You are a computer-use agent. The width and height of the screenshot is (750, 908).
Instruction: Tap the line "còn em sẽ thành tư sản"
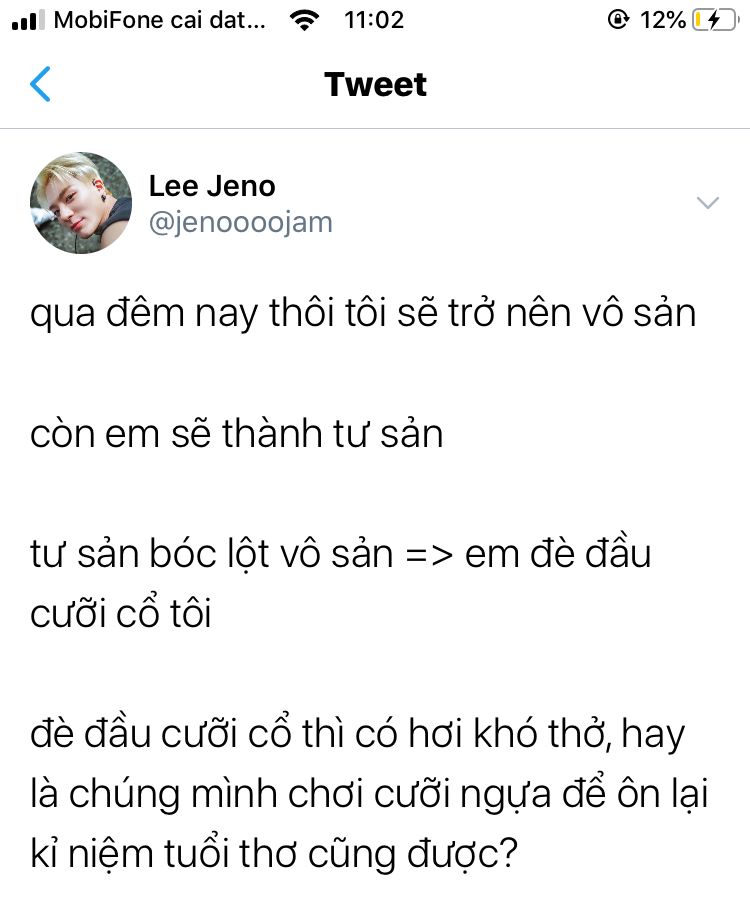237,434
